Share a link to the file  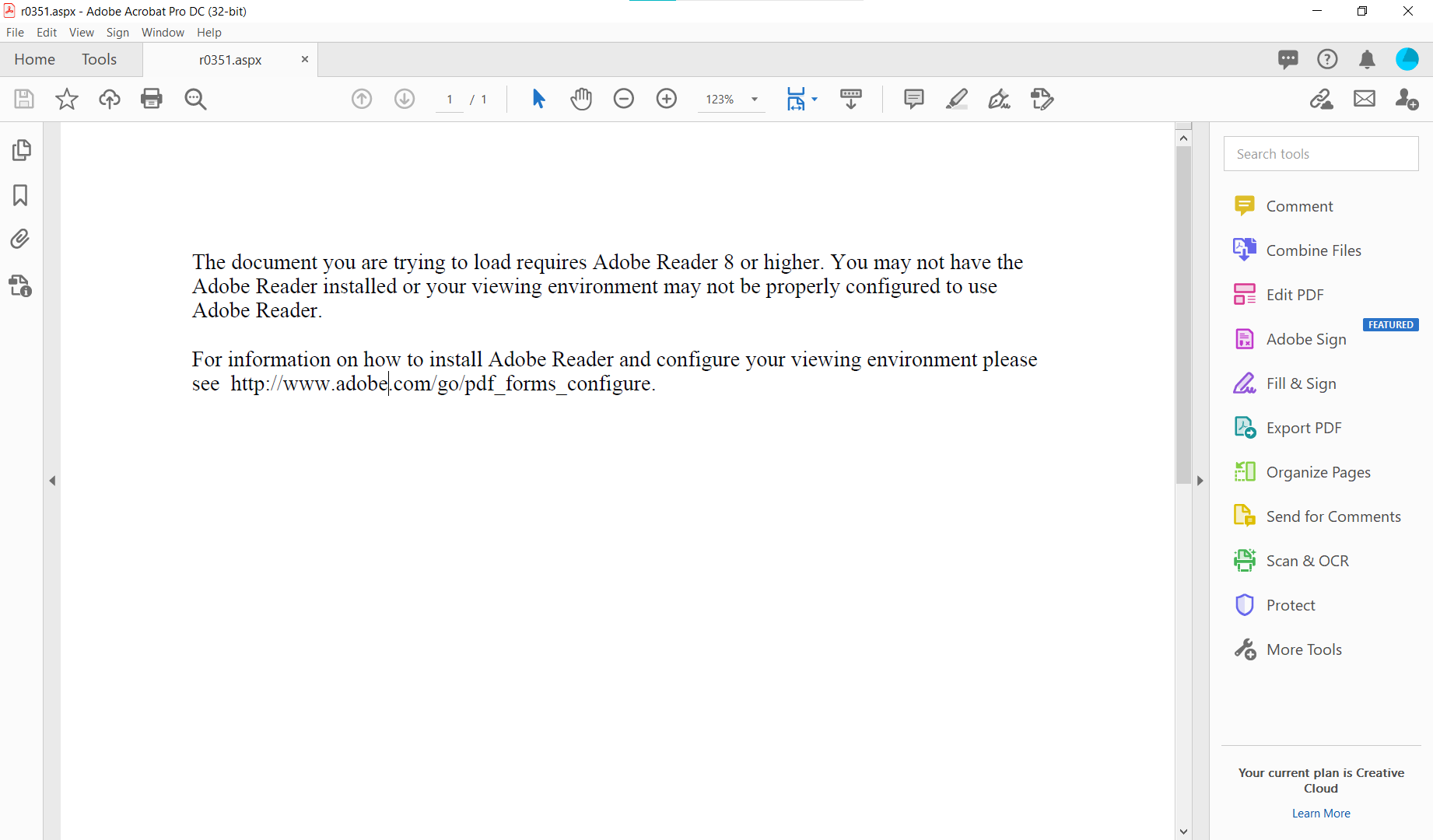(x=1322, y=99)
